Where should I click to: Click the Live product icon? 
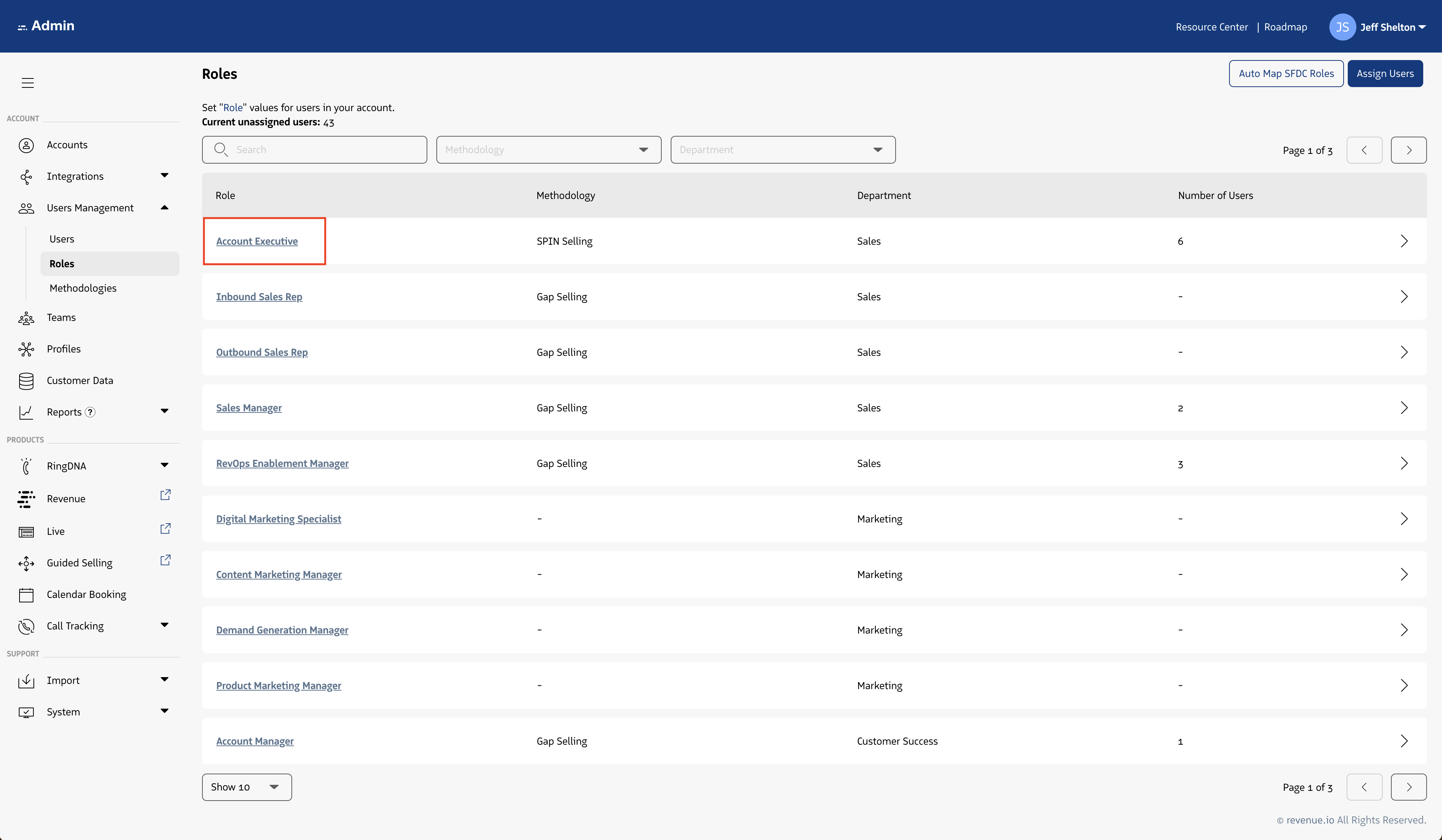pos(26,532)
